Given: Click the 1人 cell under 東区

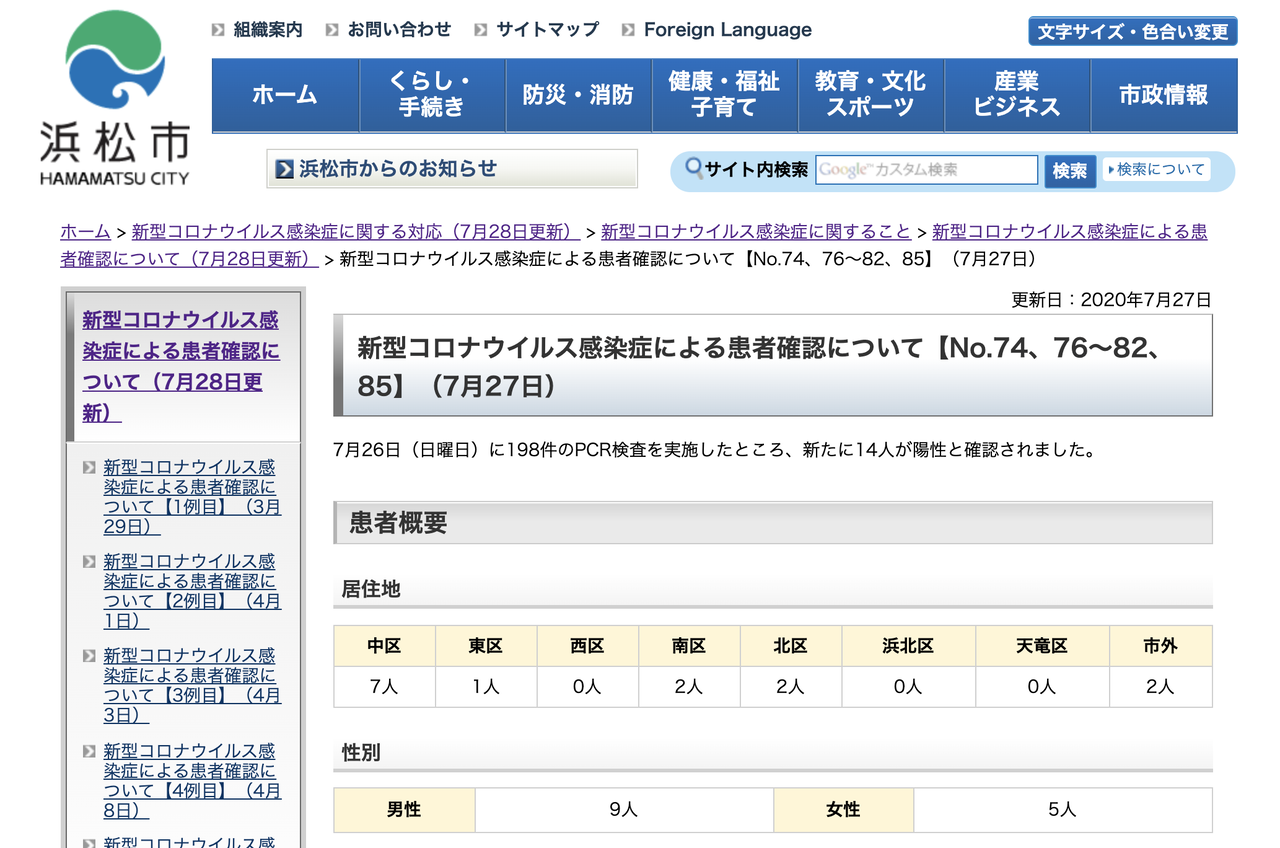Looking at the screenshot, I should pyautogui.click(x=486, y=687).
